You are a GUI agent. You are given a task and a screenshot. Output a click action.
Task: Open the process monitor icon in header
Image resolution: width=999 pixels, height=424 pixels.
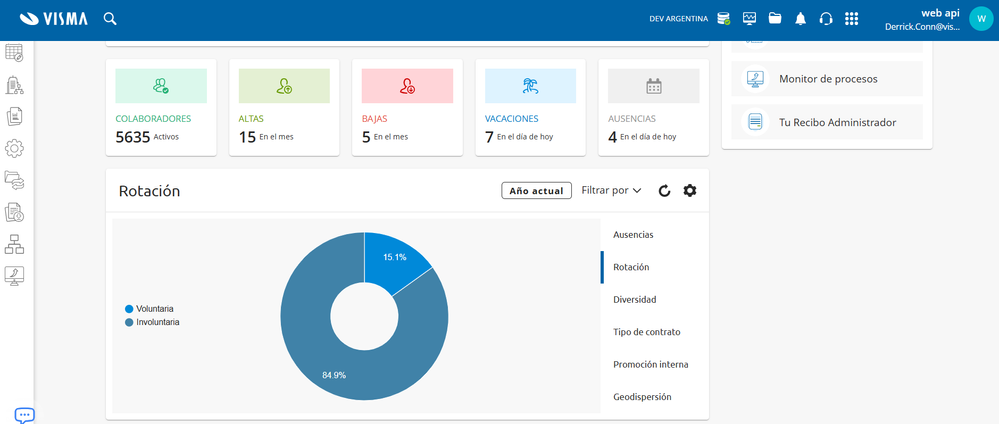click(749, 18)
